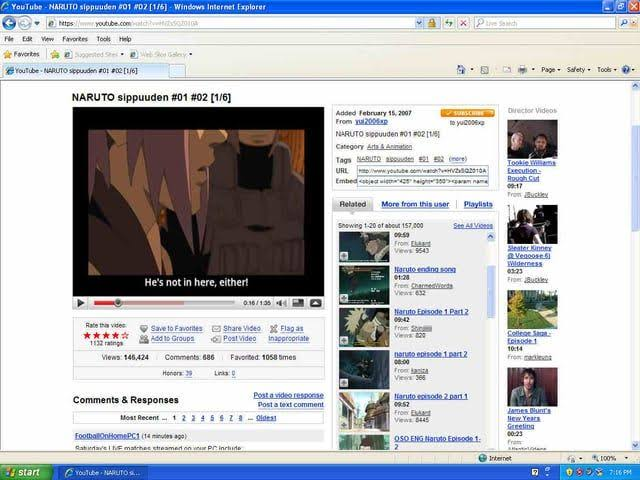The height and width of the screenshot is (480, 640).
Task: Mute the video with speaker icon
Action: coord(281,303)
